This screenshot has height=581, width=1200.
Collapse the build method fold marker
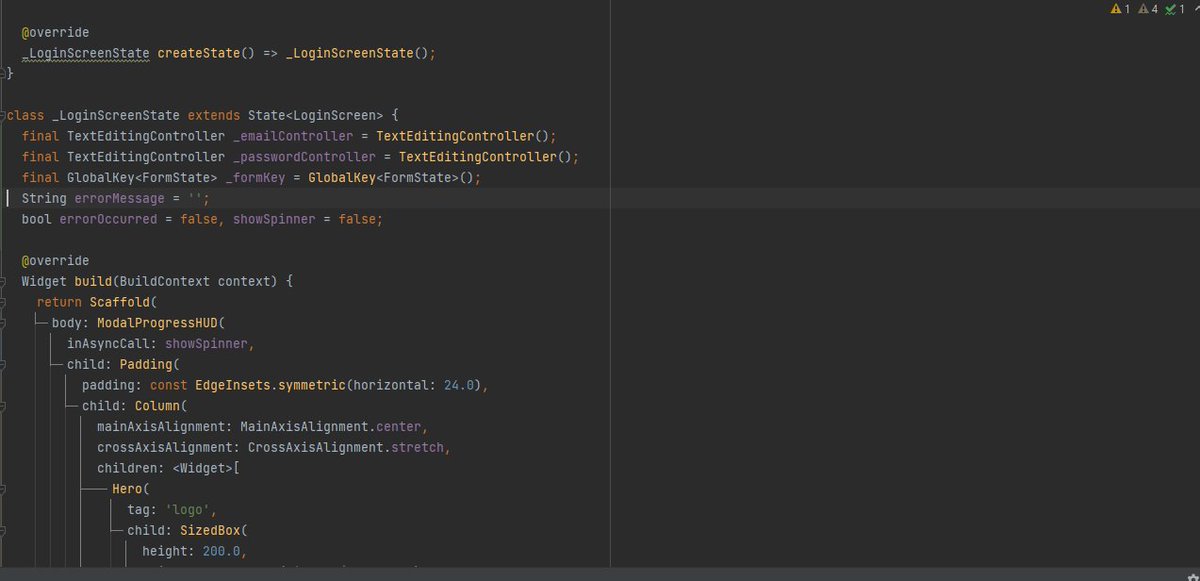5,282
